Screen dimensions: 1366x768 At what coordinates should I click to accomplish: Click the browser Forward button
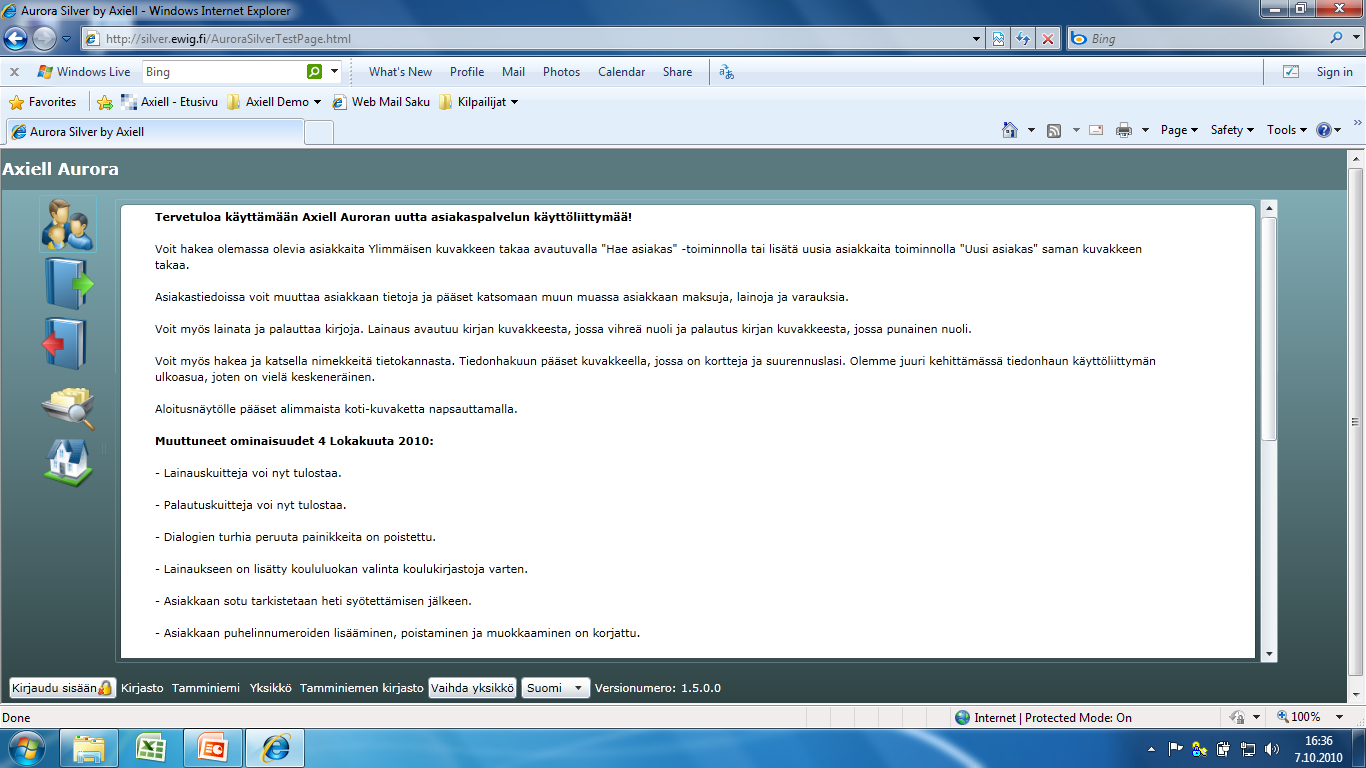pos(44,38)
